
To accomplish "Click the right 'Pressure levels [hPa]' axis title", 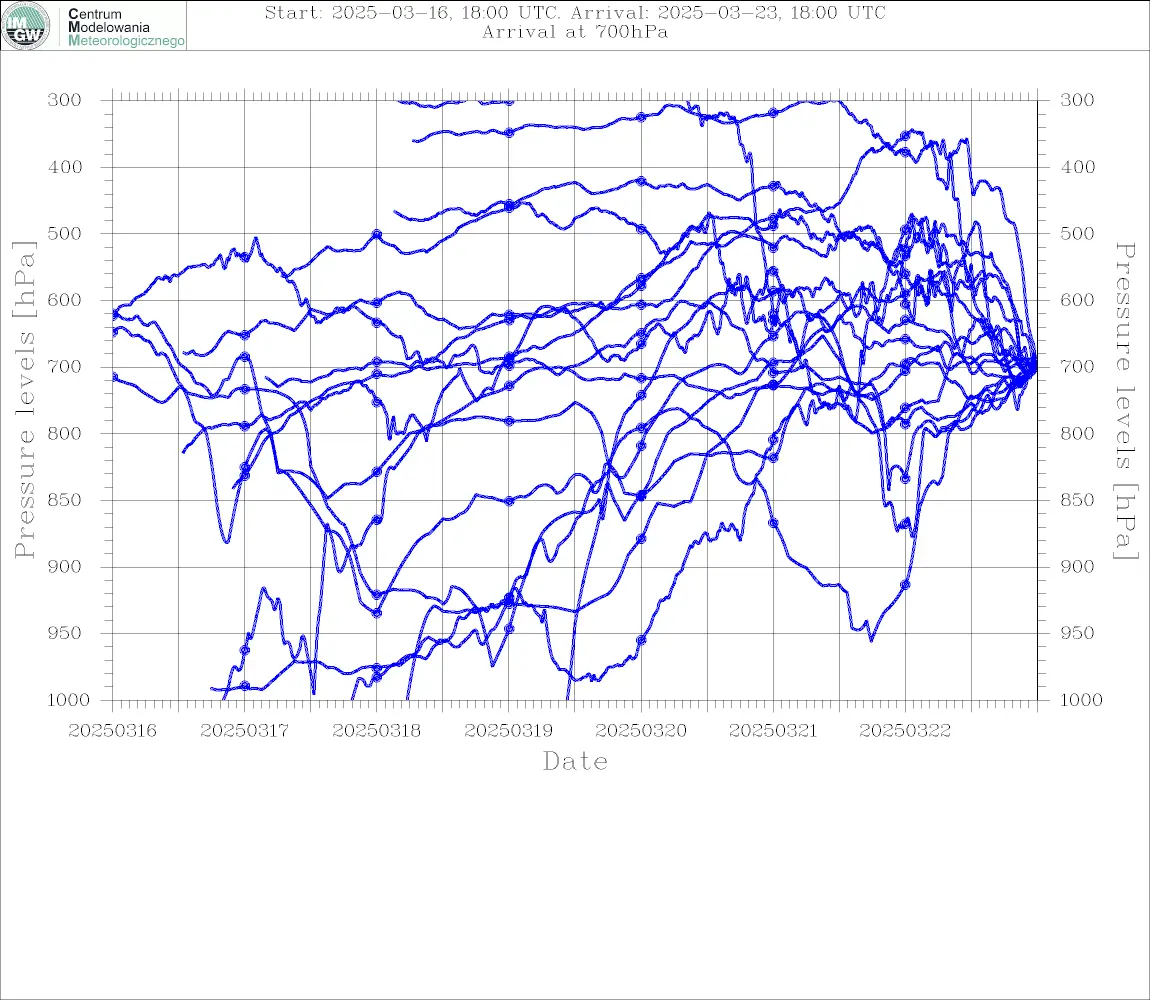I will click(x=1125, y=400).
